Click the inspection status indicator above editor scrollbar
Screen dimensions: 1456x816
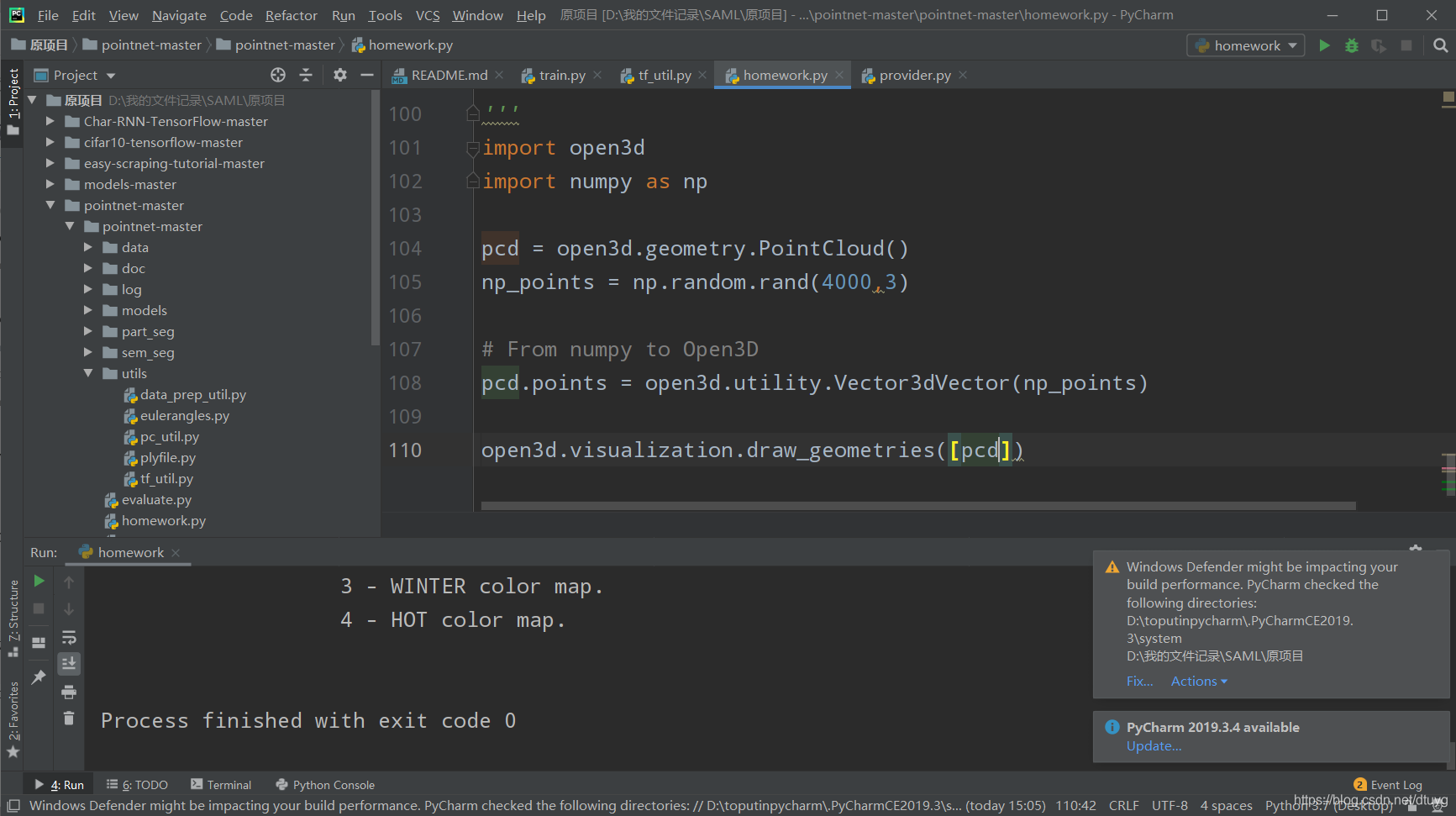tap(1448, 97)
